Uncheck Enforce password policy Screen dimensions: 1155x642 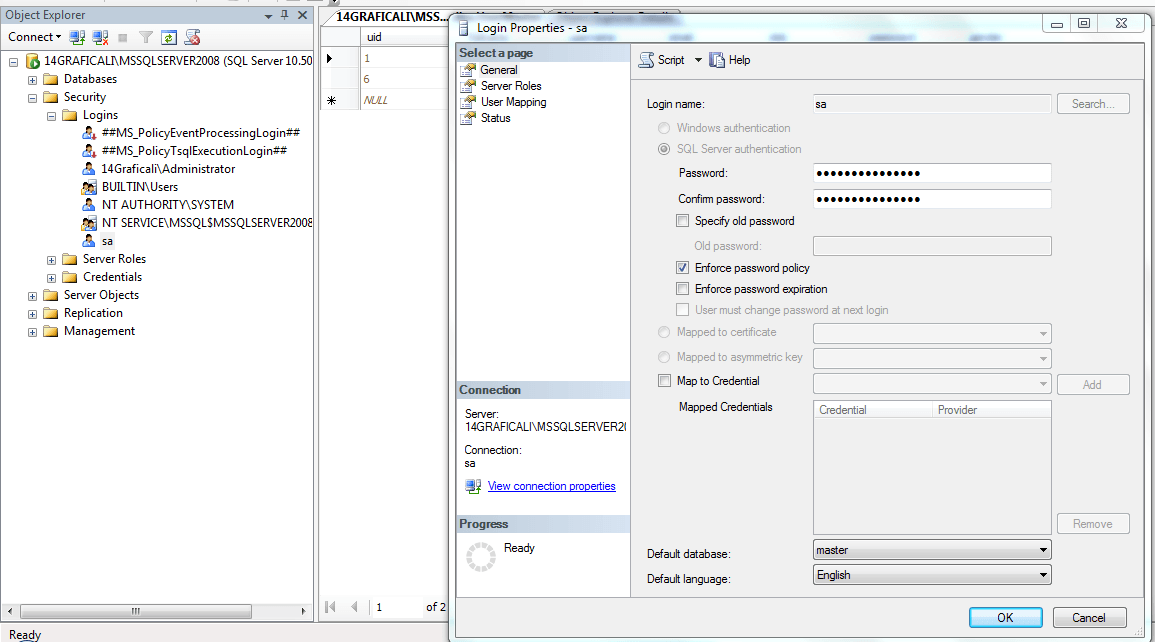pyautogui.click(x=683, y=268)
